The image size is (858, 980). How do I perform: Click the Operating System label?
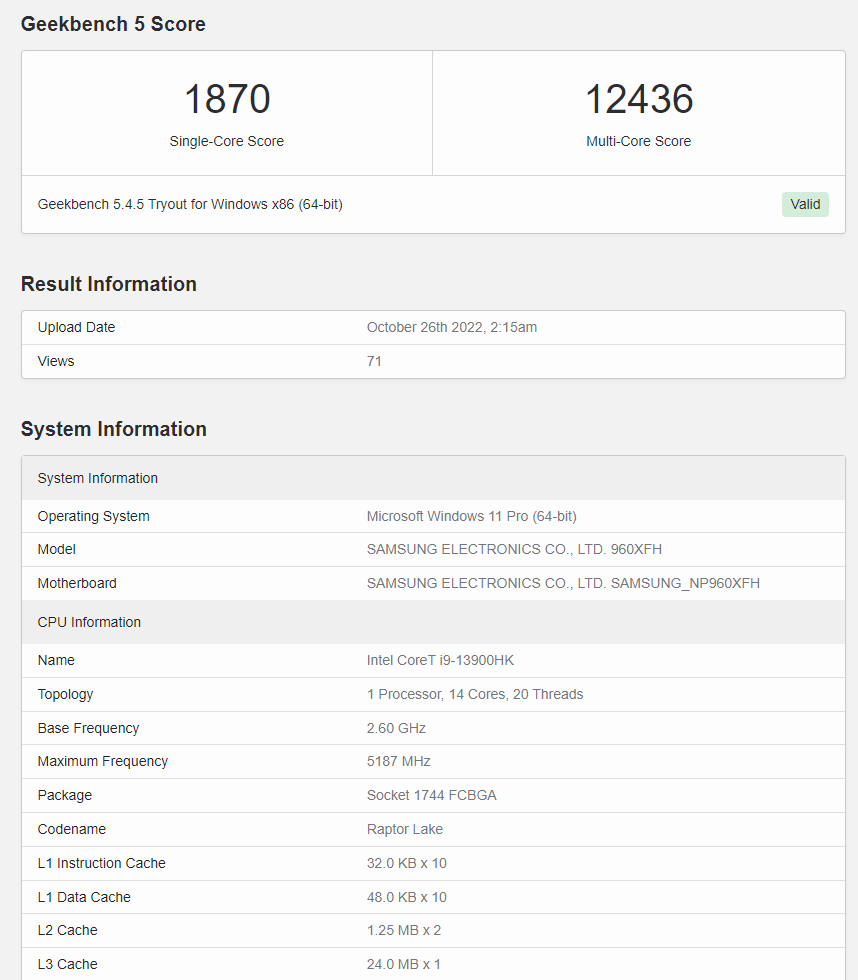tap(94, 516)
